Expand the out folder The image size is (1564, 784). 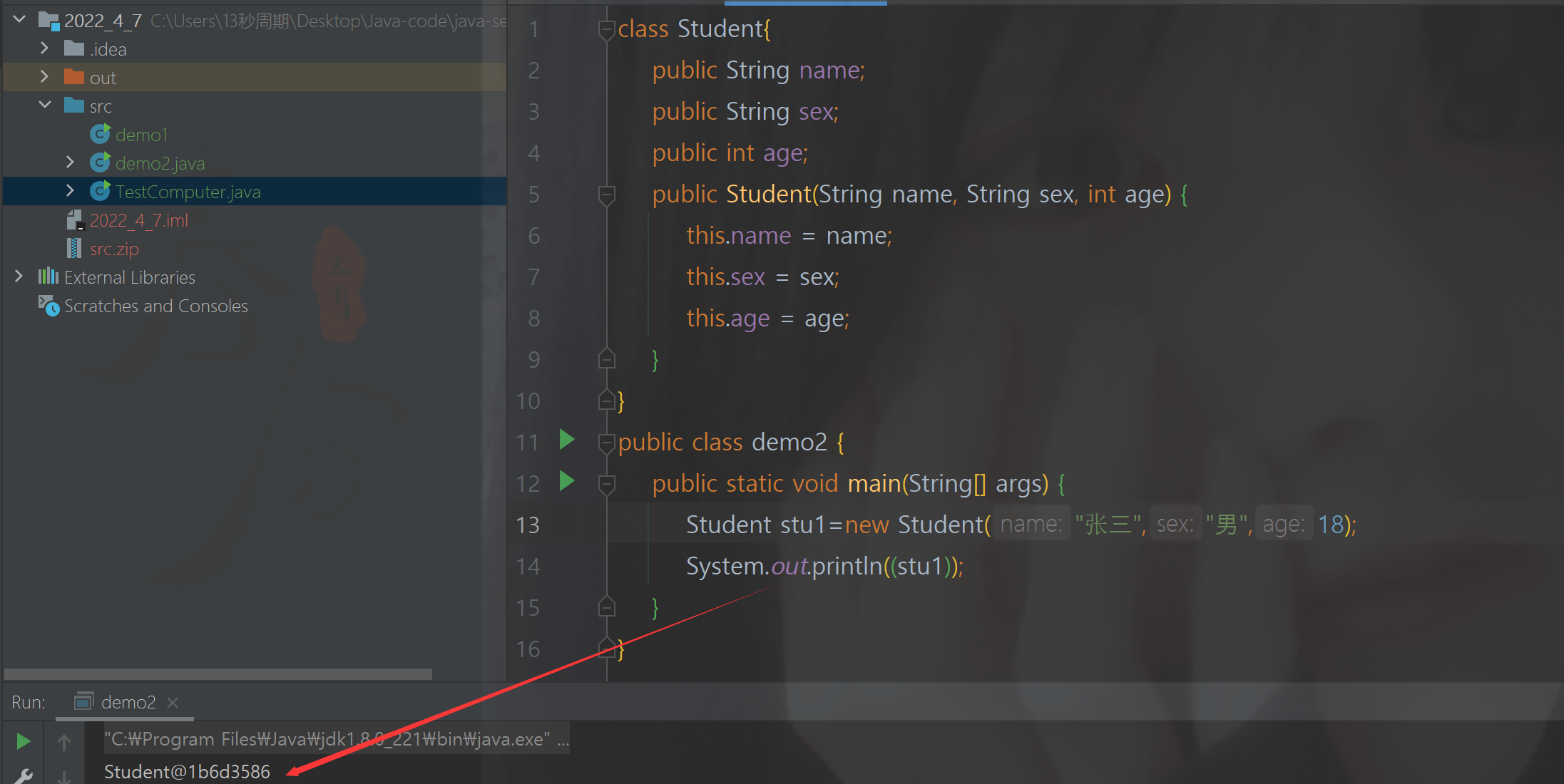pos(44,76)
